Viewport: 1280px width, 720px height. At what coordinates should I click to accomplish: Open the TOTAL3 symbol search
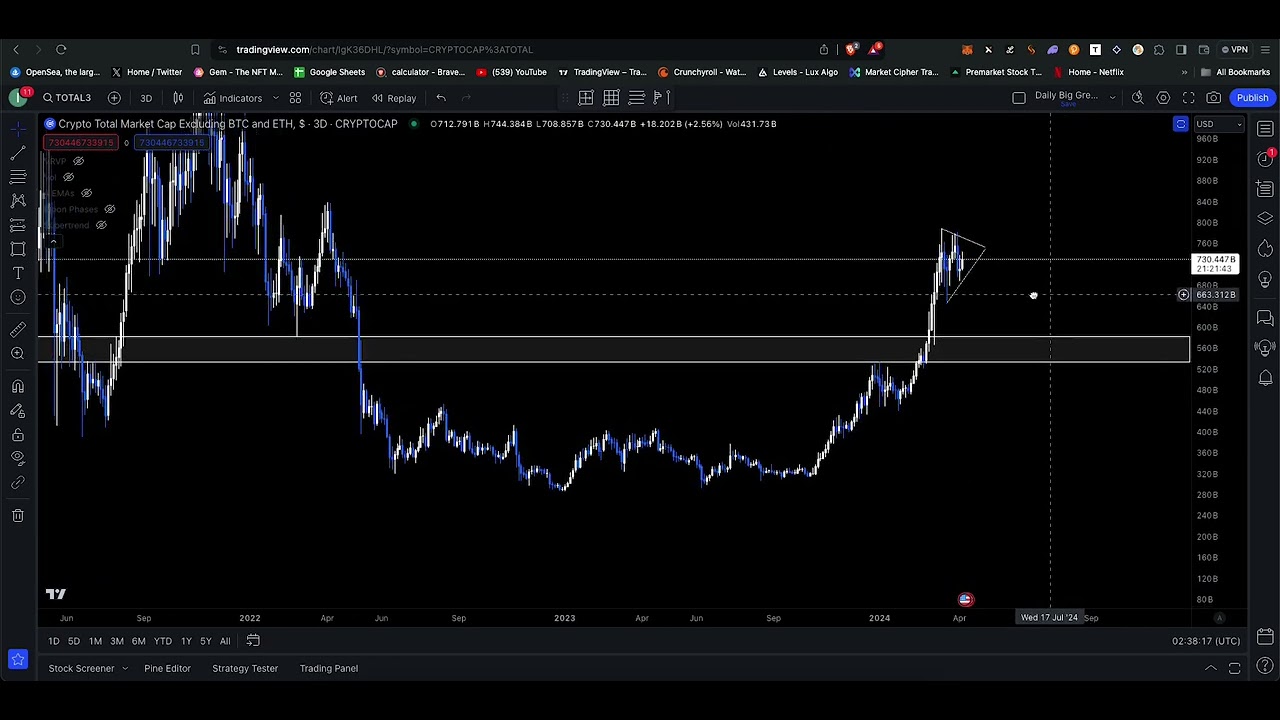coord(66,98)
